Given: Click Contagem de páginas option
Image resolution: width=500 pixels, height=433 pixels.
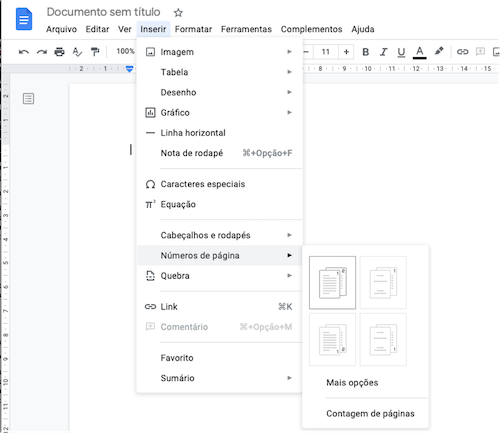Looking at the screenshot, I should point(370,414).
